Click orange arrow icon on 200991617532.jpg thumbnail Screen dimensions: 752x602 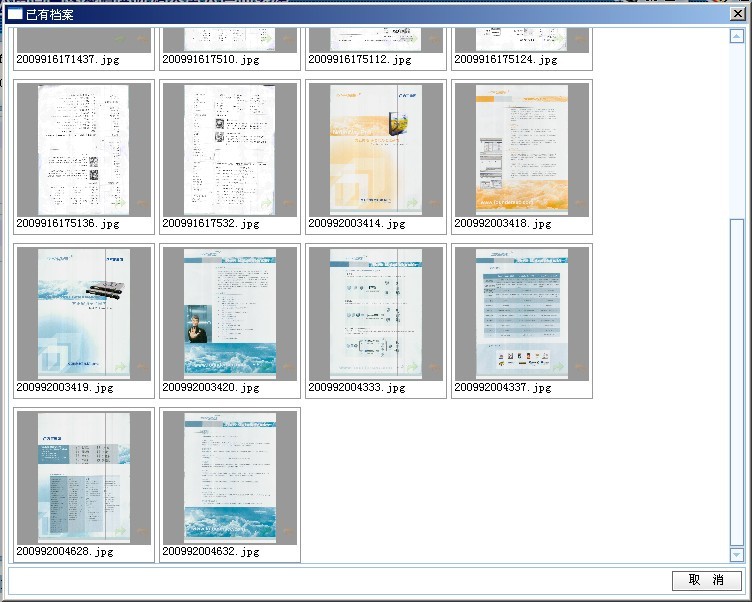pyautogui.click(x=289, y=203)
